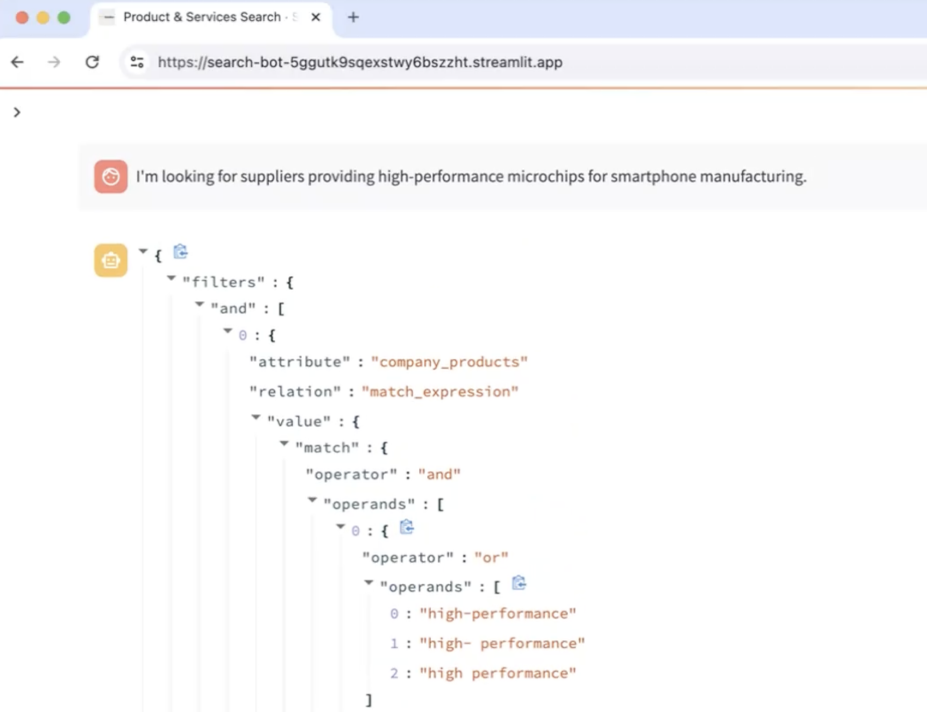
Task: Collapse the "value" object node
Action: 256,419
